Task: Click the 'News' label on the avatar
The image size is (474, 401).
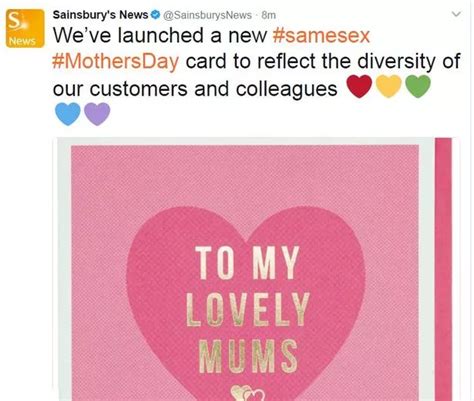Action: [22, 41]
